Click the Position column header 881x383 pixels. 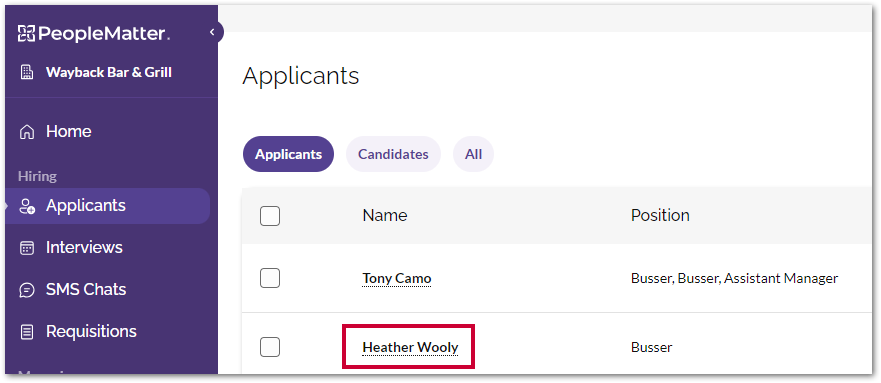[x=660, y=215]
